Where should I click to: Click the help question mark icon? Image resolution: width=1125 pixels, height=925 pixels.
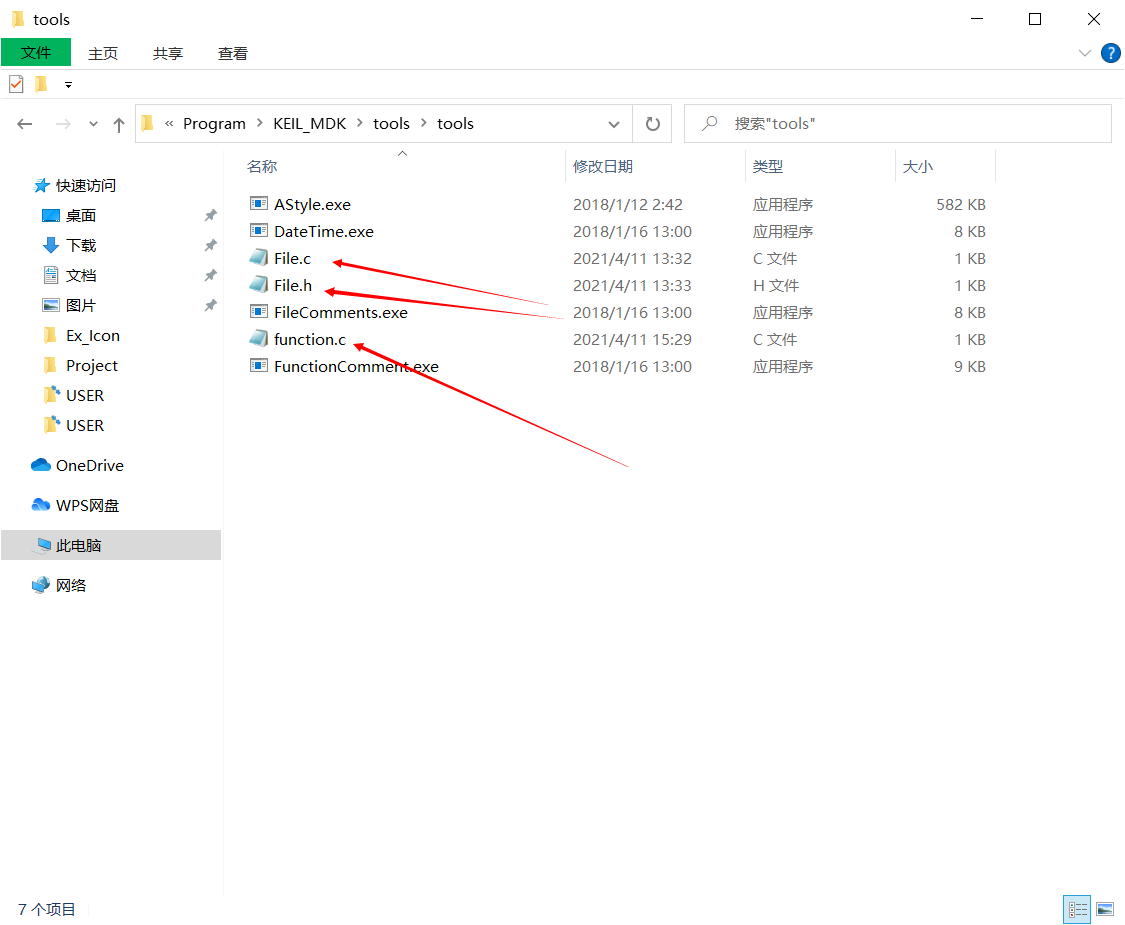tap(1110, 53)
